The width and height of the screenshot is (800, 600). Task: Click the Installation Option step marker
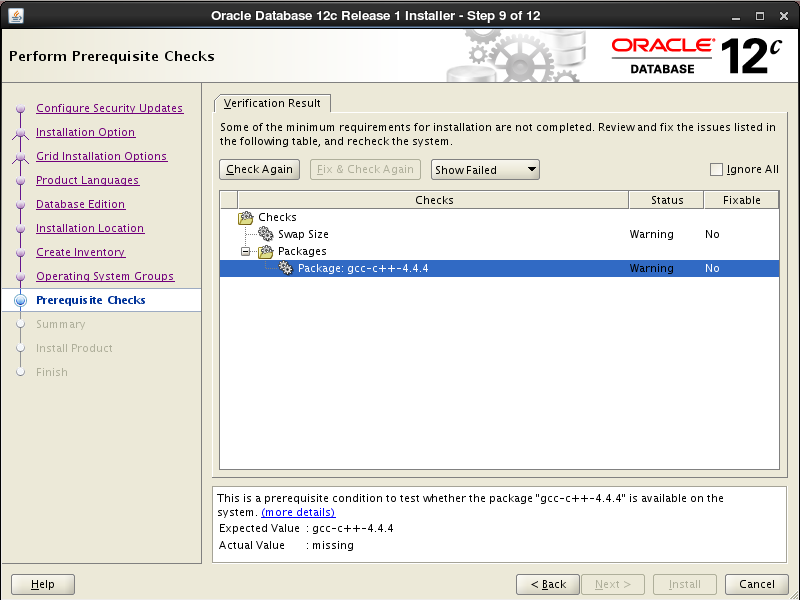coord(20,133)
